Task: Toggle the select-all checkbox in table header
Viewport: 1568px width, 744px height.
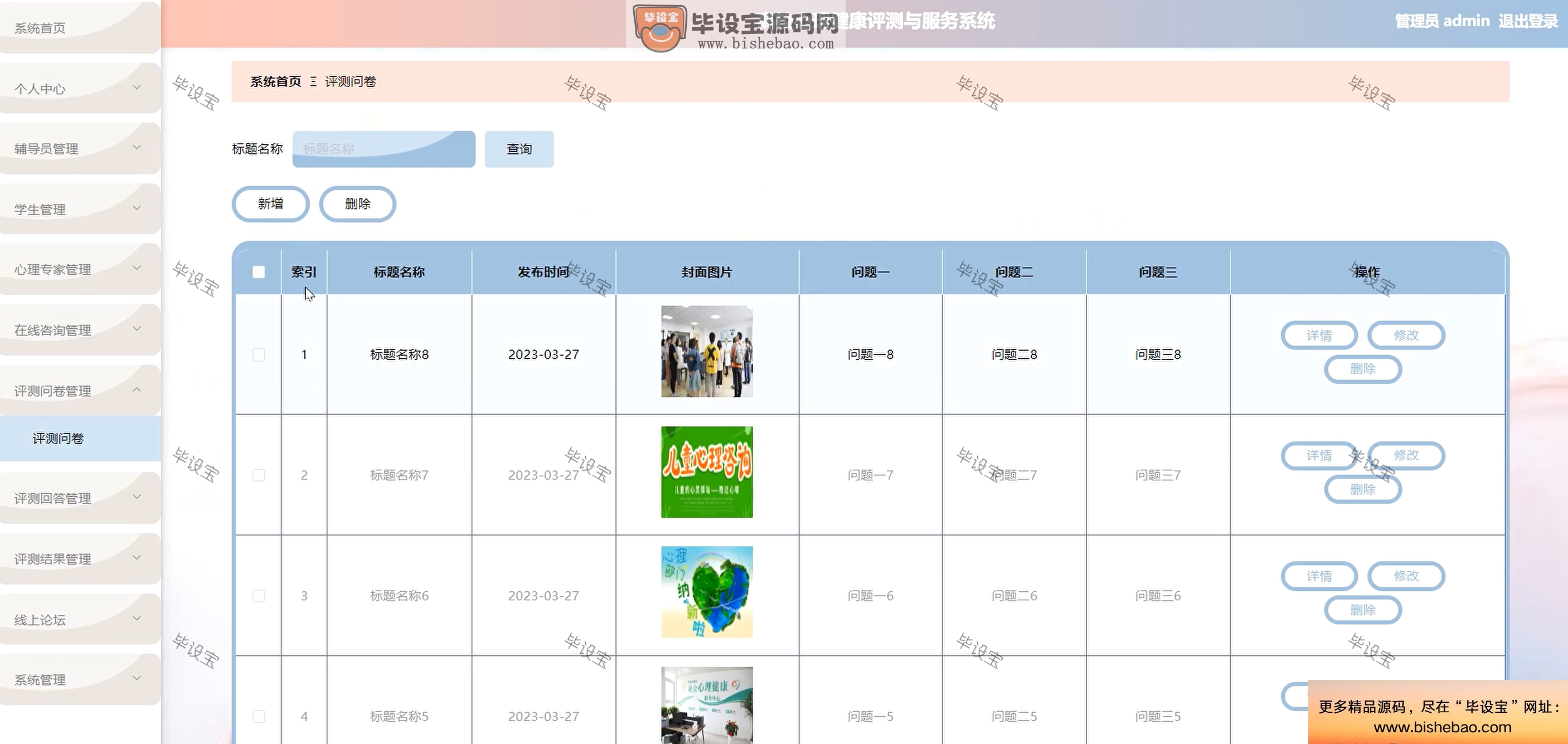Action: coord(259,272)
